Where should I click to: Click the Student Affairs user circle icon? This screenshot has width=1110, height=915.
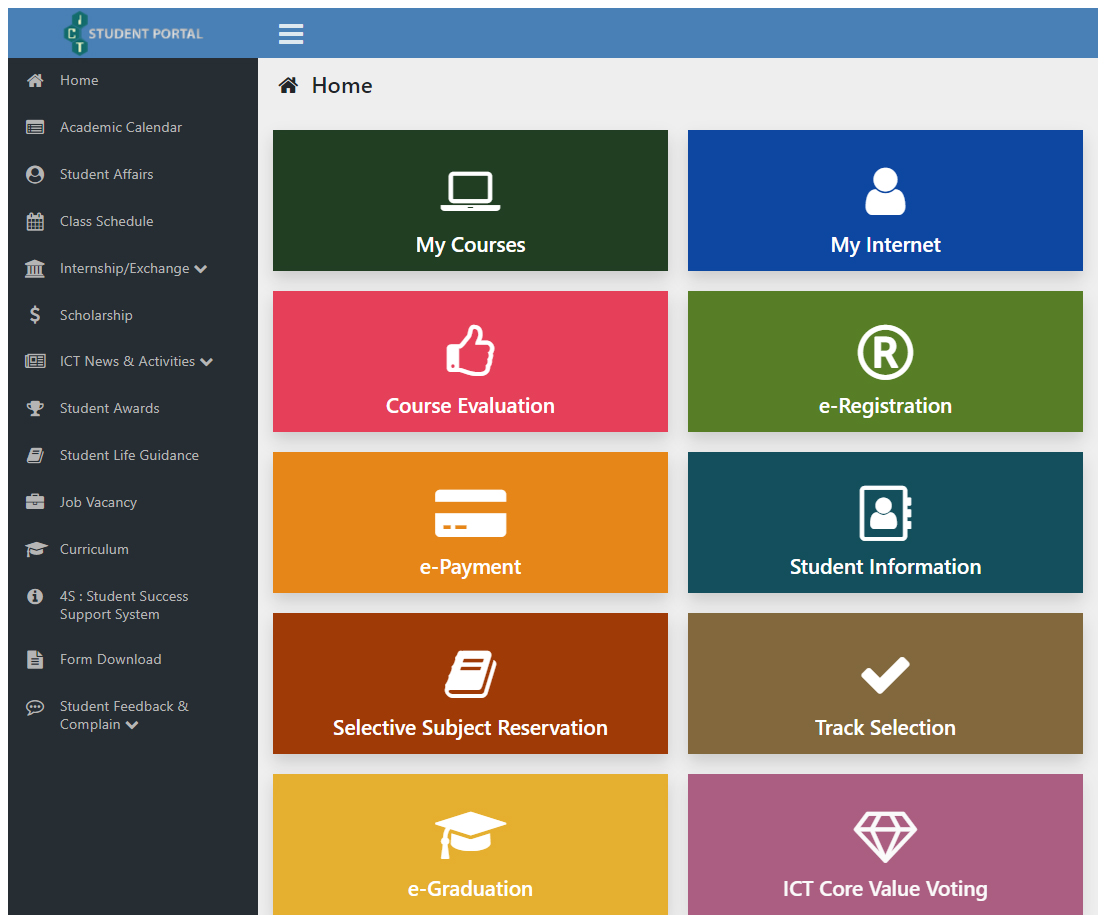(x=35, y=174)
